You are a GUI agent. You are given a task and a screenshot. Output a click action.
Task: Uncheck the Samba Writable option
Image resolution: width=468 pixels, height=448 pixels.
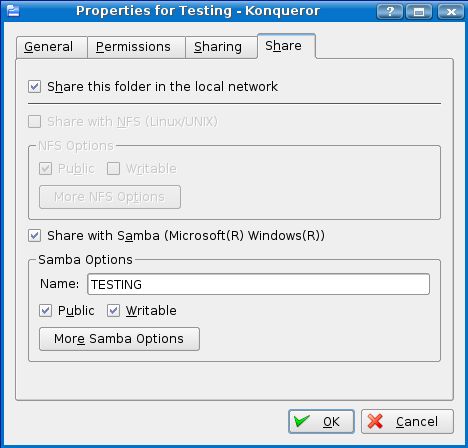pos(113,311)
